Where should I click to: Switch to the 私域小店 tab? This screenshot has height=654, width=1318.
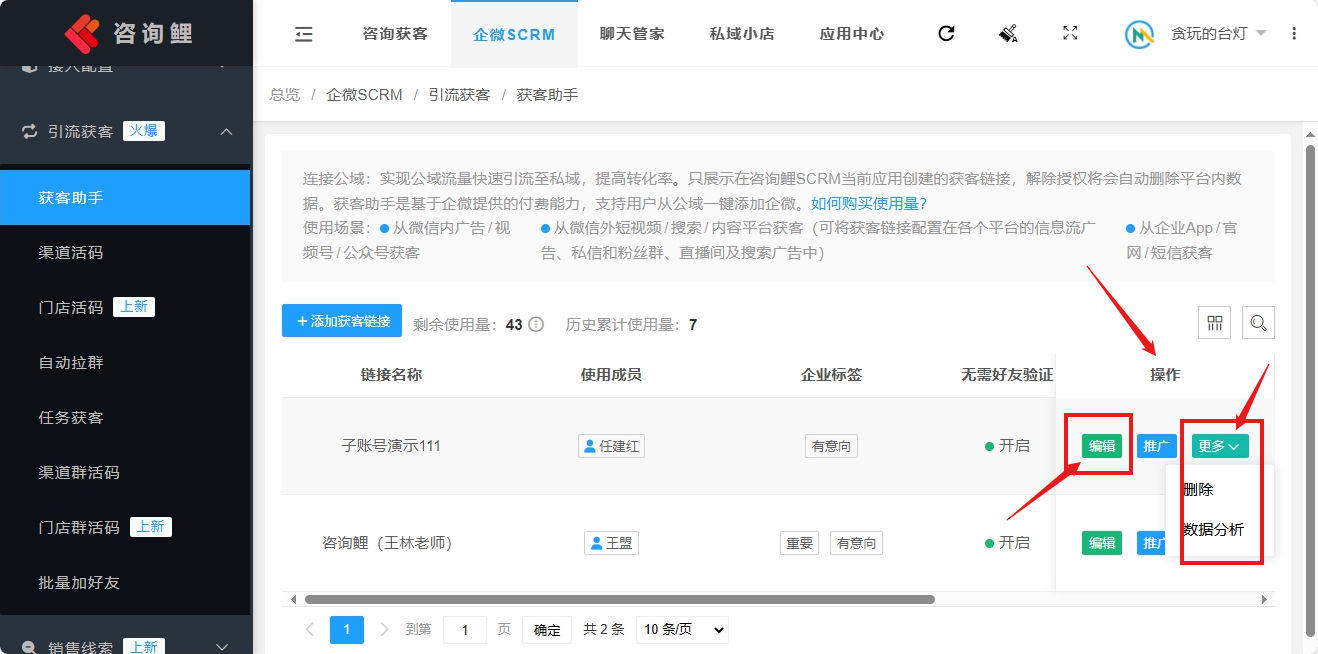(742, 34)
